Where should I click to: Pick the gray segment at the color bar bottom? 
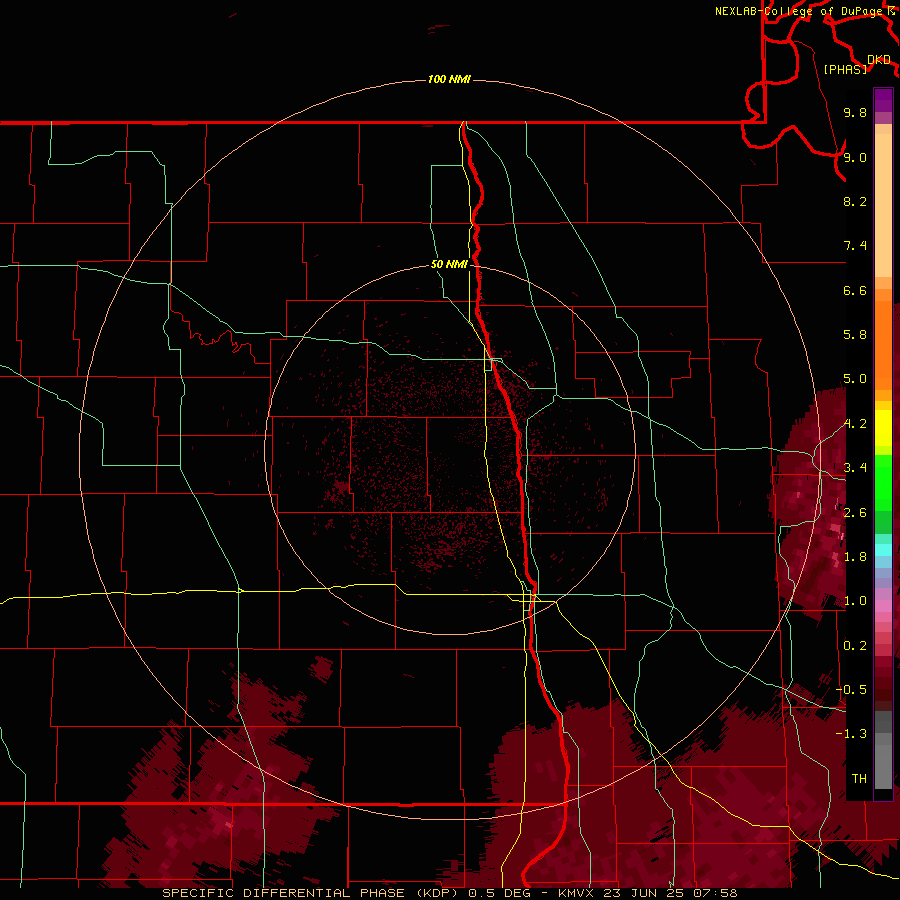[x=883, y=767]
